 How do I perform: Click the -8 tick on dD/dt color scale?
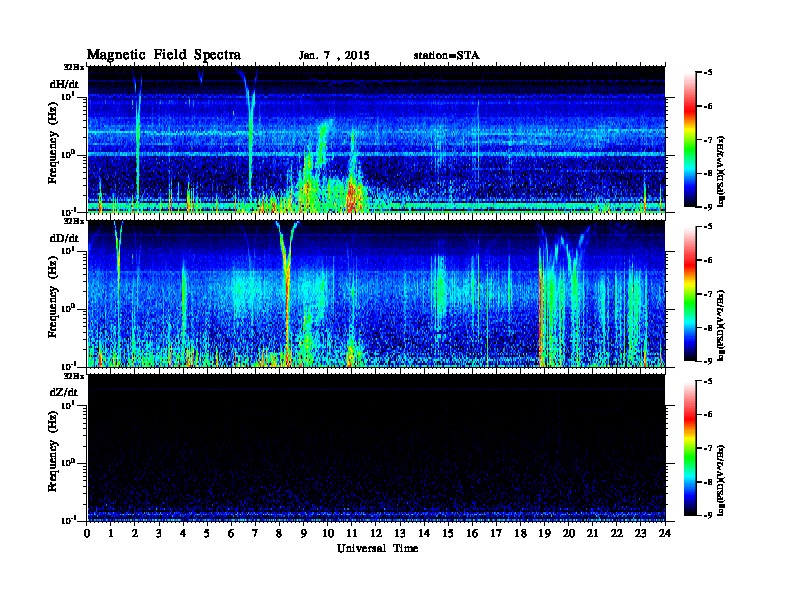coord(707,327)
